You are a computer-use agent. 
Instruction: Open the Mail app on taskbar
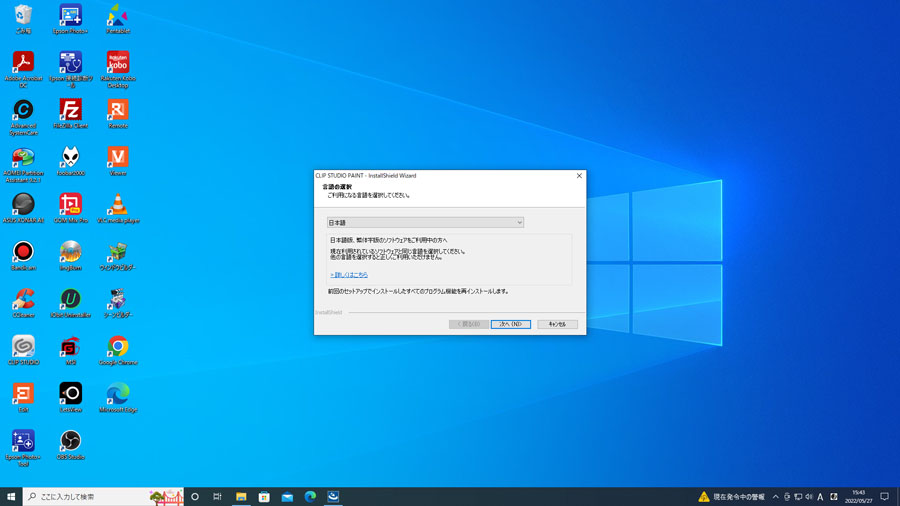click(287, 497)
